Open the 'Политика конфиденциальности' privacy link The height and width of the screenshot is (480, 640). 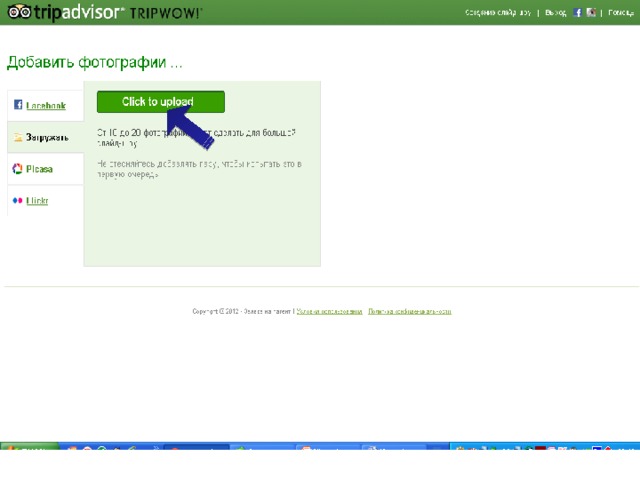point(410,311)
